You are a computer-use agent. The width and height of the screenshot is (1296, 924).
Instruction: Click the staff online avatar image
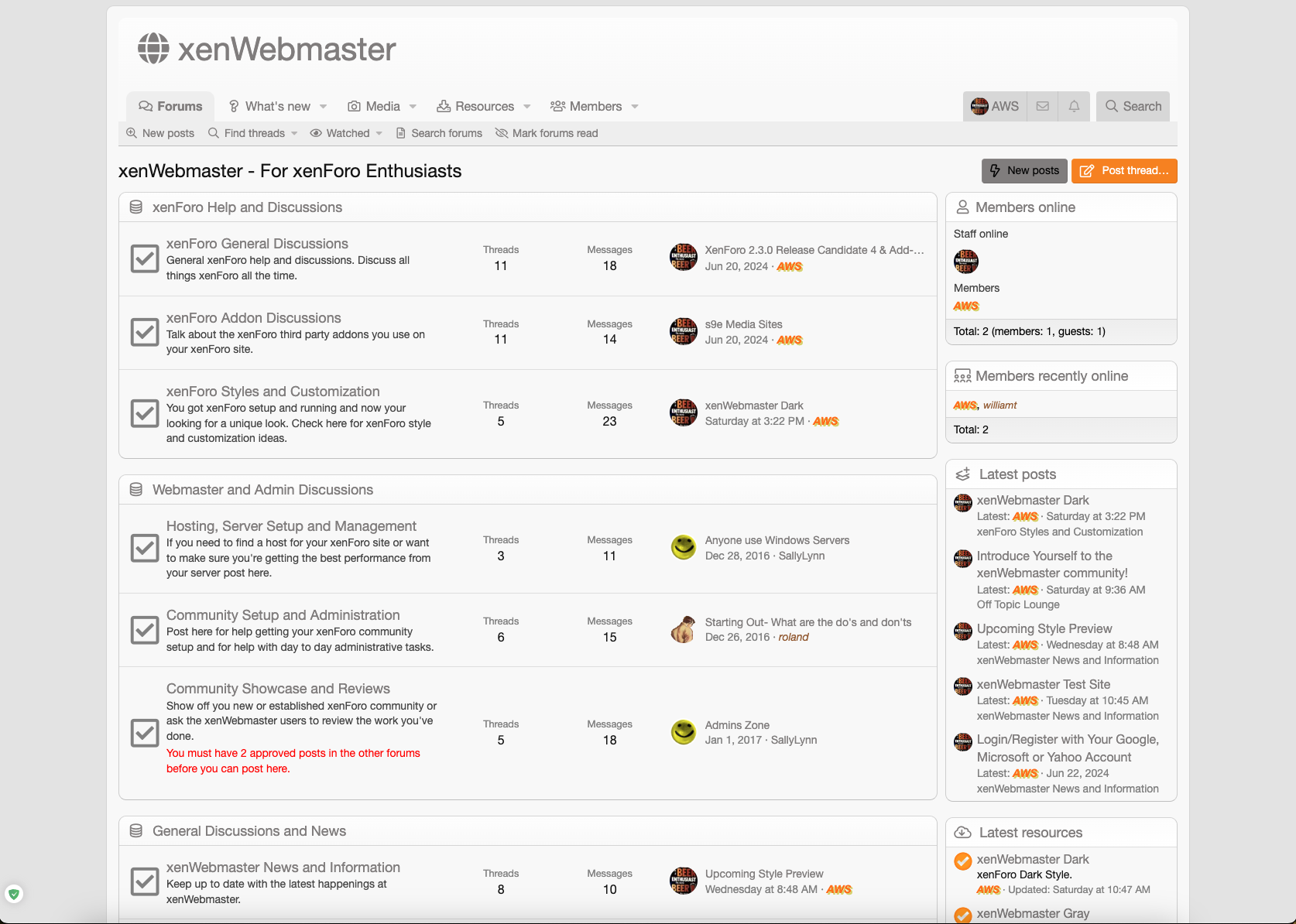click(x=965, y=262)
